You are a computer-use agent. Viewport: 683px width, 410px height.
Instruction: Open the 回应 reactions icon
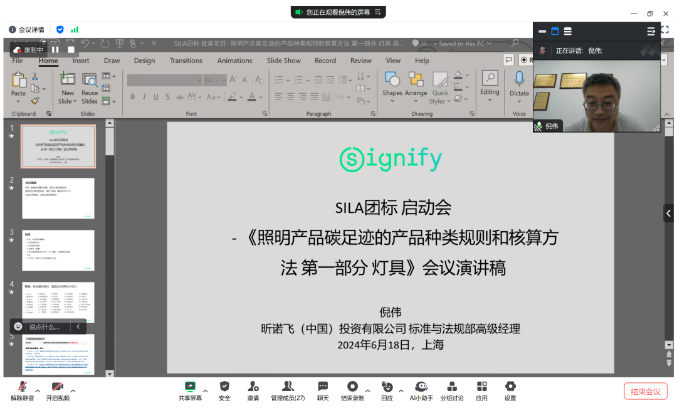387,386
